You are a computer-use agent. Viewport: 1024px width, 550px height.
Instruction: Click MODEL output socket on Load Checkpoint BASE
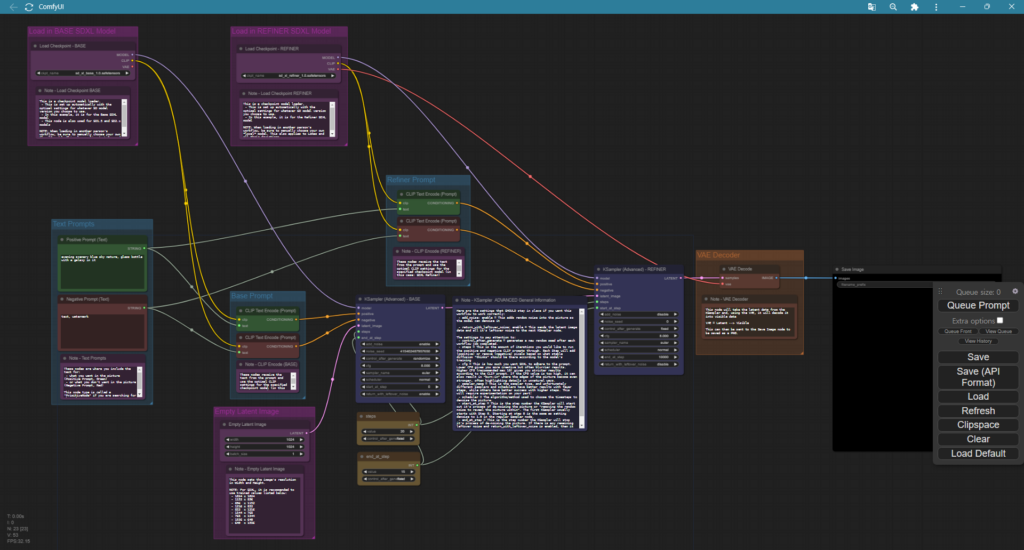[x=133, y=55]
